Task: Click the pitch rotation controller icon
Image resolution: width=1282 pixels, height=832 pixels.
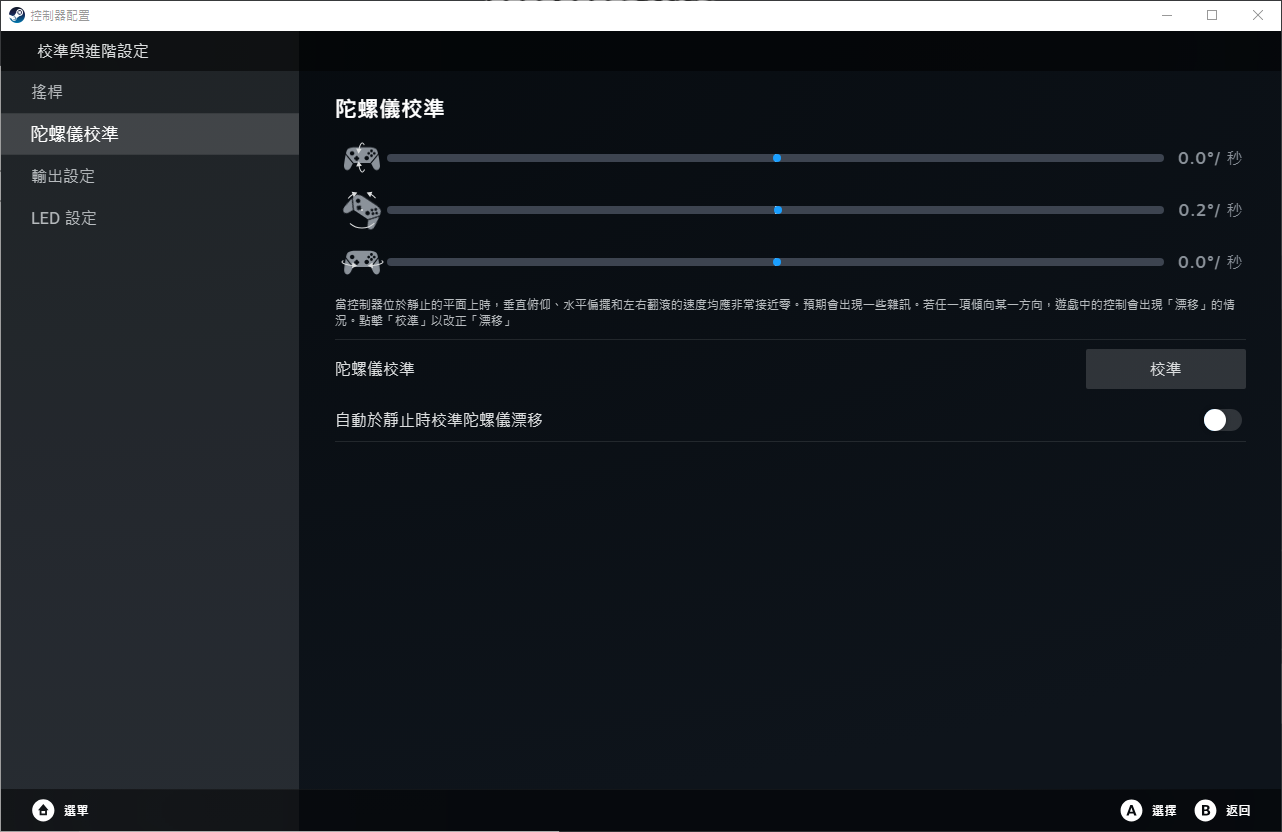Action: (x=361, y=158)
